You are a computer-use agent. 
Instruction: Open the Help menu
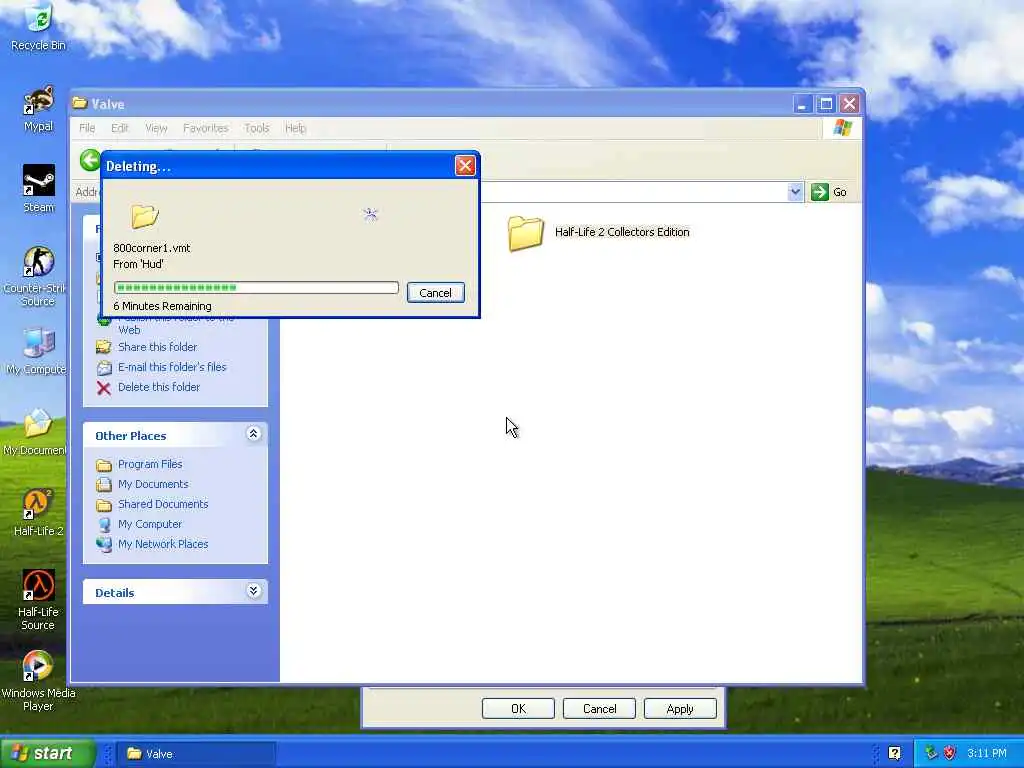(295, 128)
